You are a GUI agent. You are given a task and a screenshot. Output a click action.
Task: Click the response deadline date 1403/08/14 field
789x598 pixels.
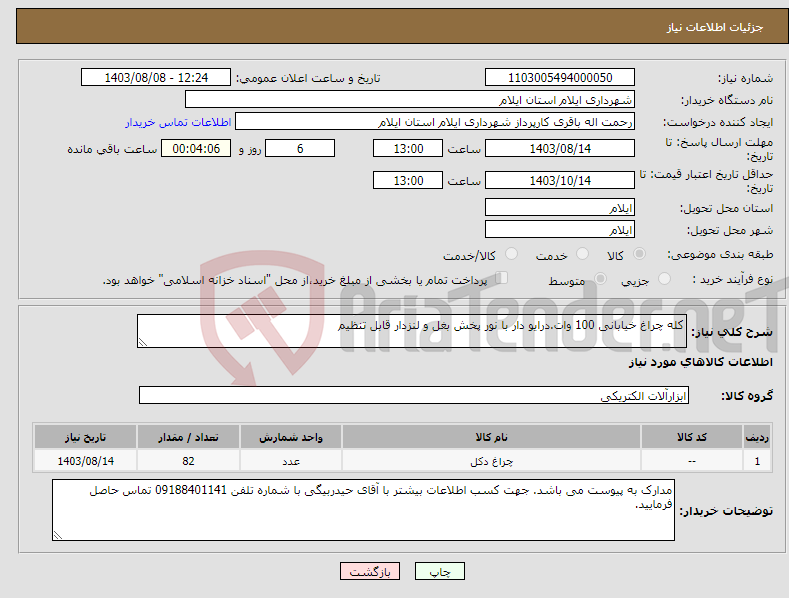560,148
